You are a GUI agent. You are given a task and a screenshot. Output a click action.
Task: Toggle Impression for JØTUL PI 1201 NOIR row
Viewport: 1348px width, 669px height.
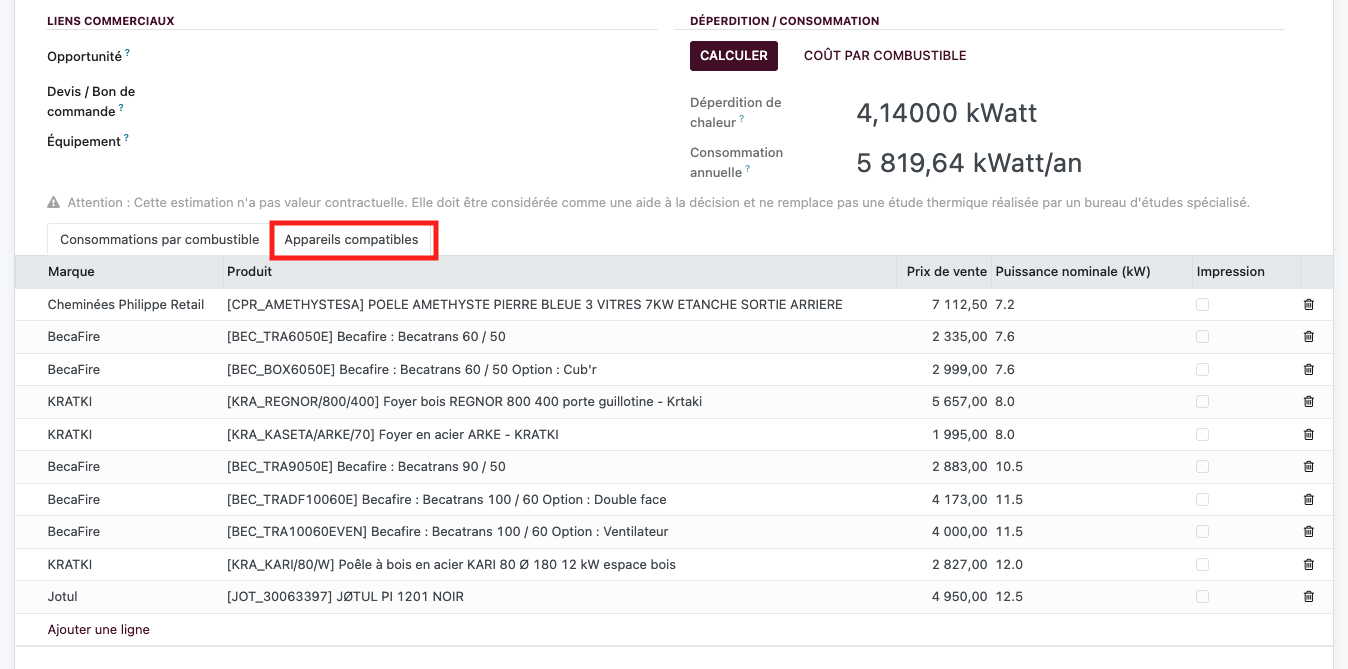click(1202, 596)
